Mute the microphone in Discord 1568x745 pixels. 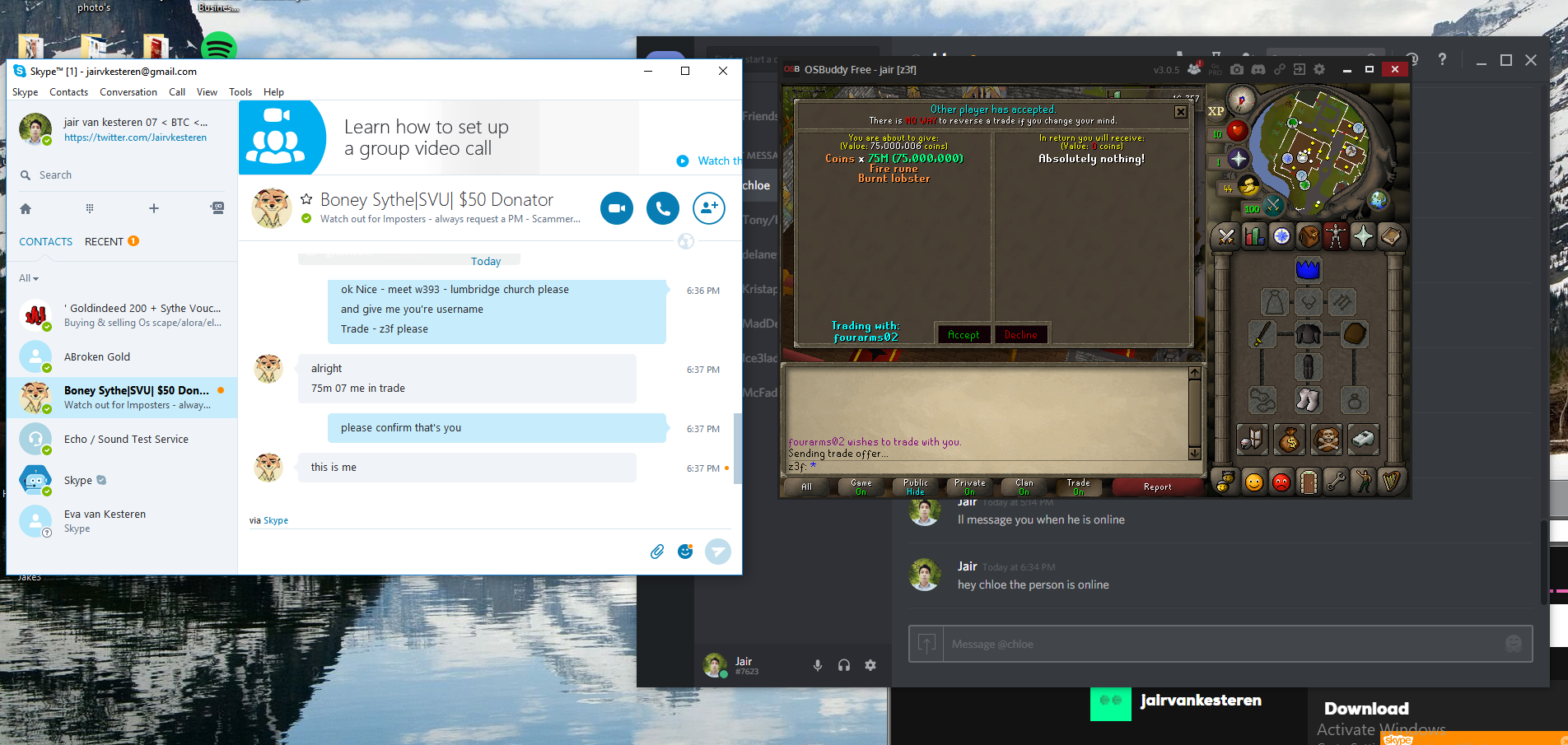818,665
